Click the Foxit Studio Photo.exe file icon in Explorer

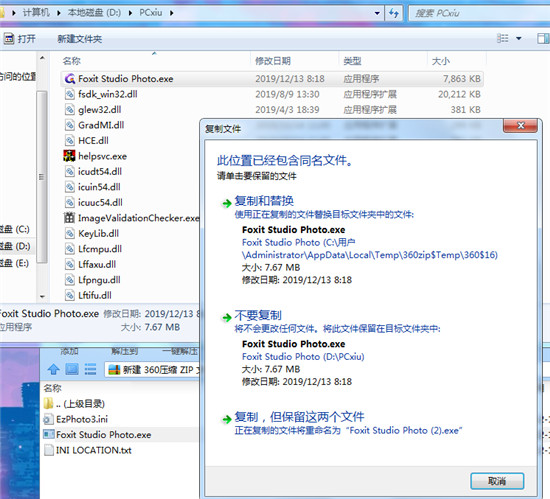[69, 79]
